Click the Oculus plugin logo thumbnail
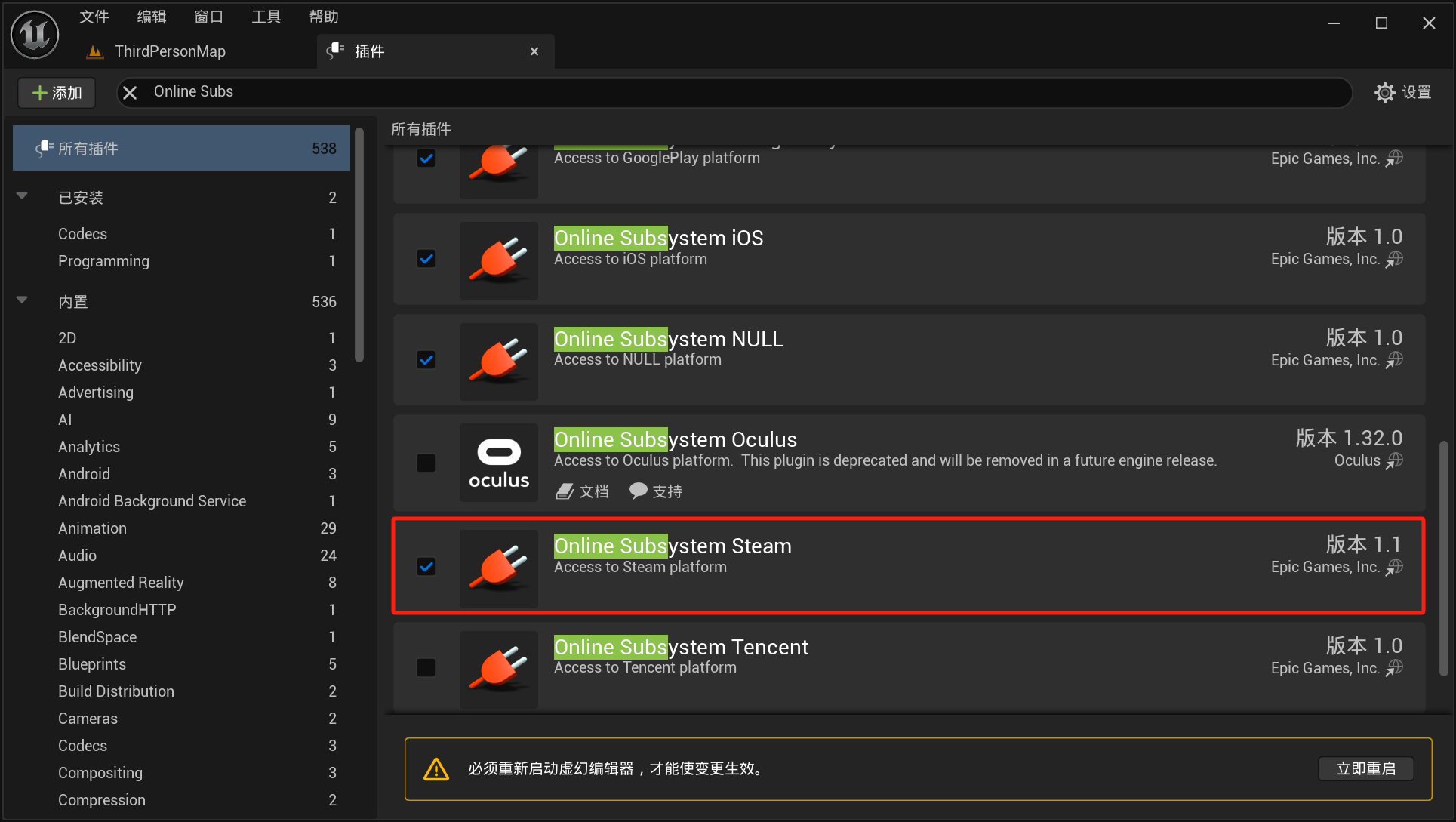The width and height of the screenshot is (1456, 822). (x=499, y=462)
